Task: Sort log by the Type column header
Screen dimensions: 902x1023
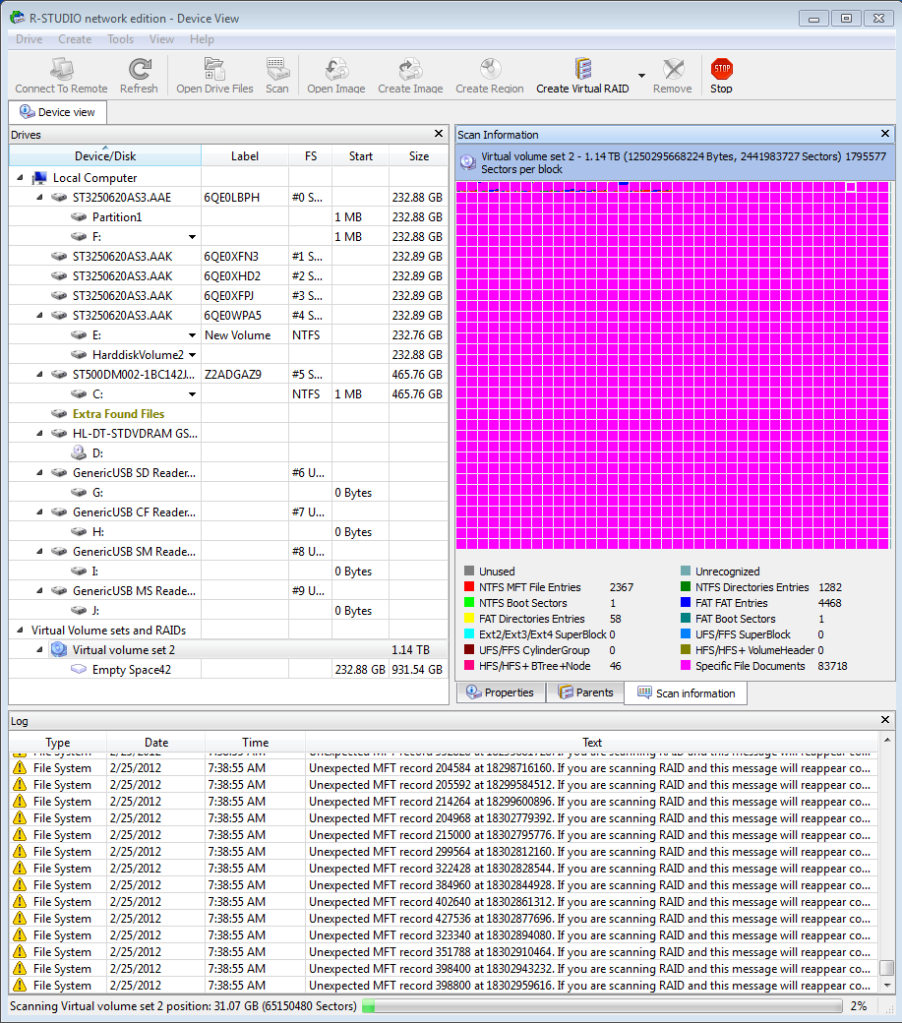Action: (x=57, y=742)
